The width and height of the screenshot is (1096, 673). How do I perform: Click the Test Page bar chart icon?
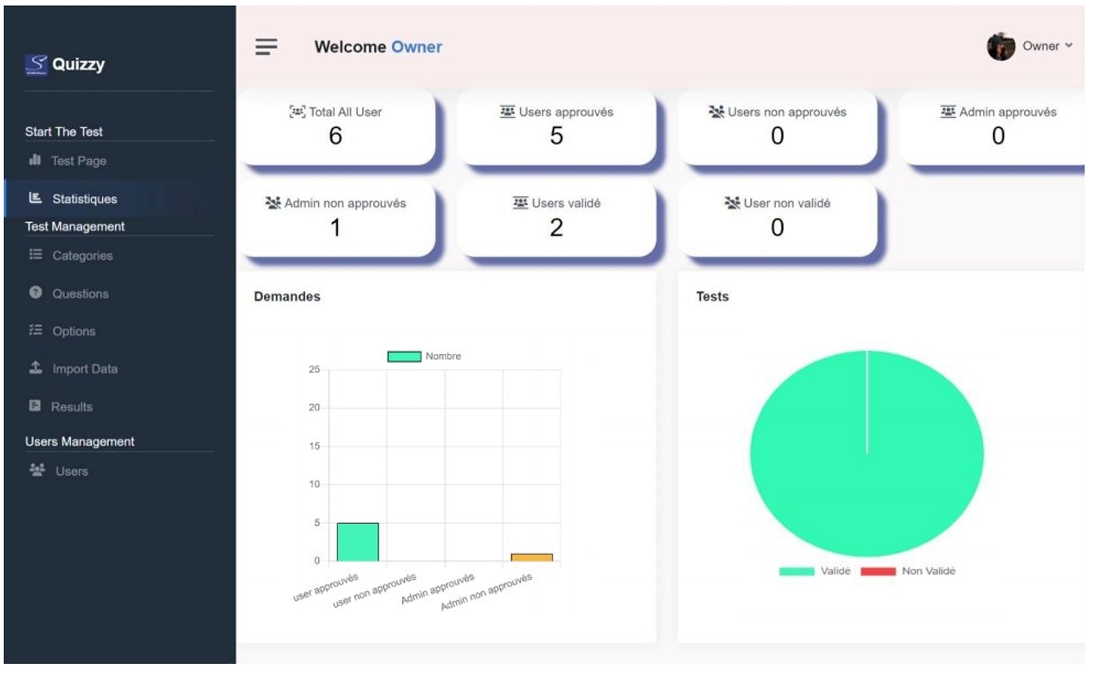(x=35, y=160)
